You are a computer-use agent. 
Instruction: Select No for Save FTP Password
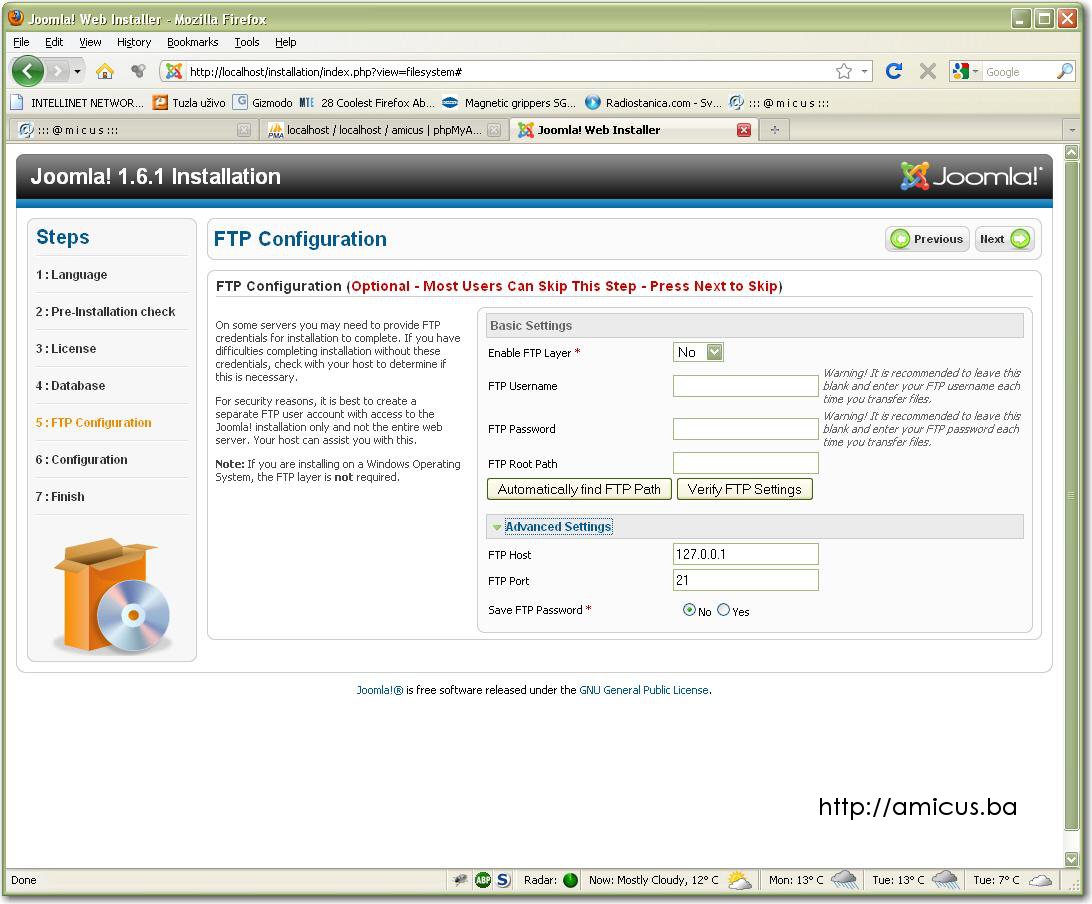pos(689,610)
